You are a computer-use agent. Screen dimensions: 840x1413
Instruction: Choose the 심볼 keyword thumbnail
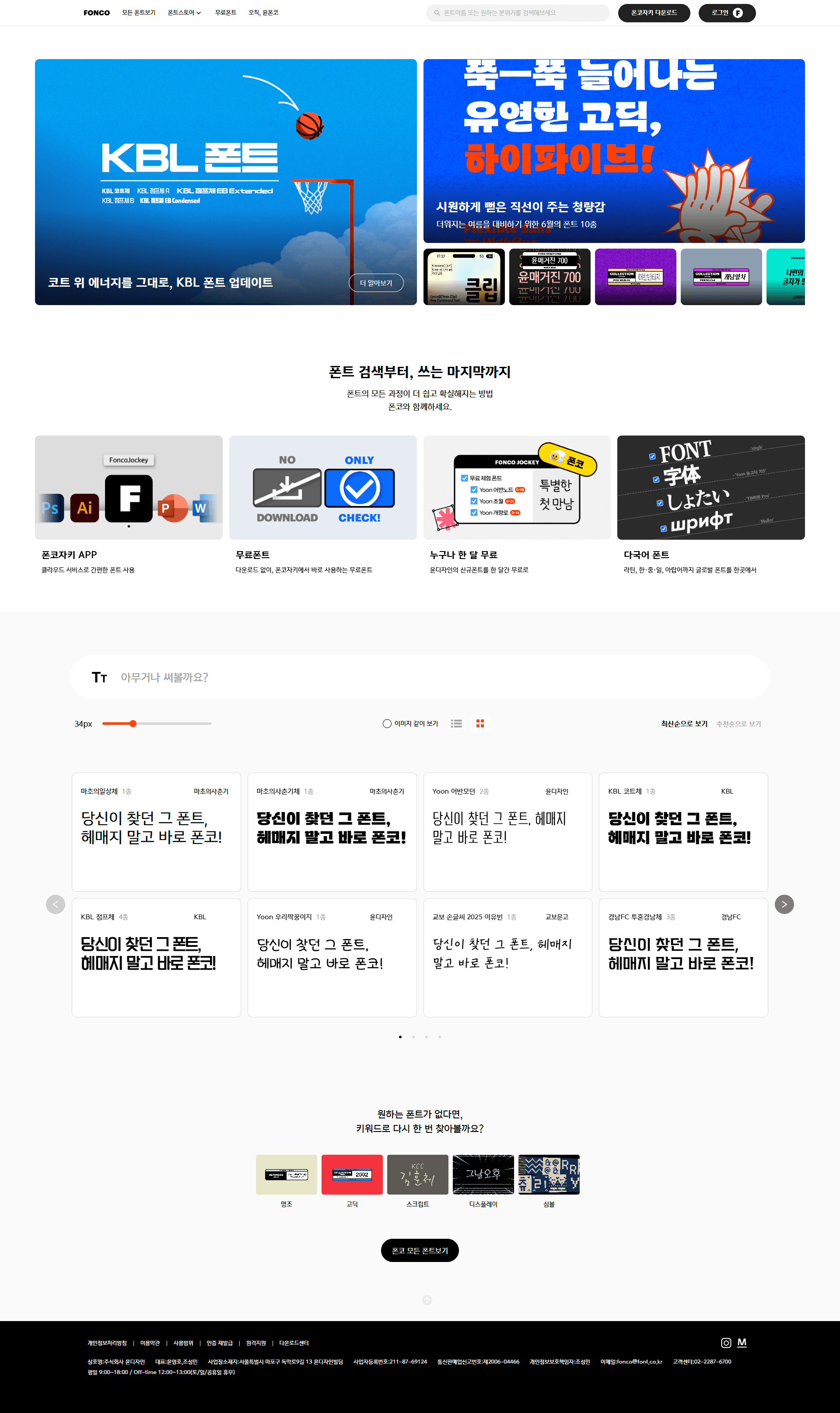(x=549, y=1174)
